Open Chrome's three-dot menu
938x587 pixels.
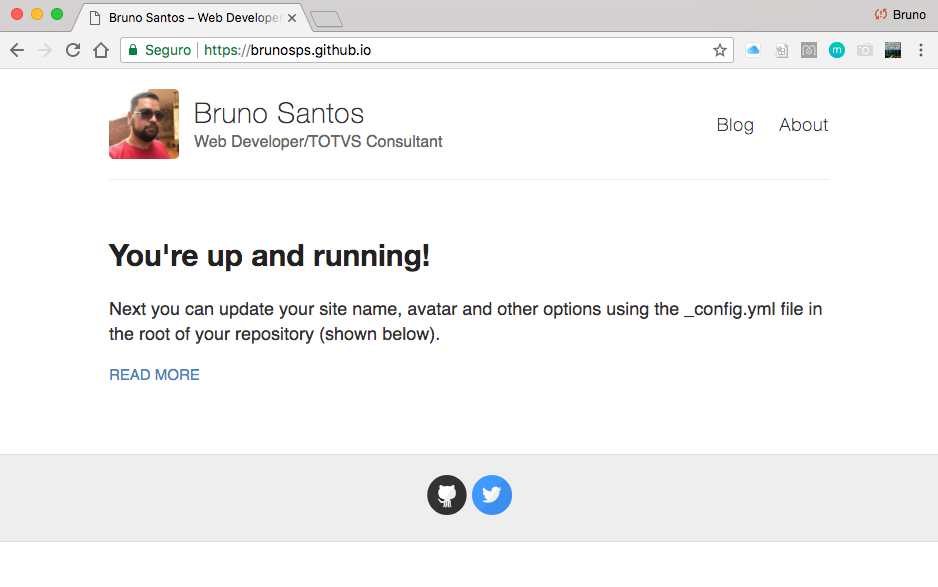pyautogui.click(x=921, y=50)
